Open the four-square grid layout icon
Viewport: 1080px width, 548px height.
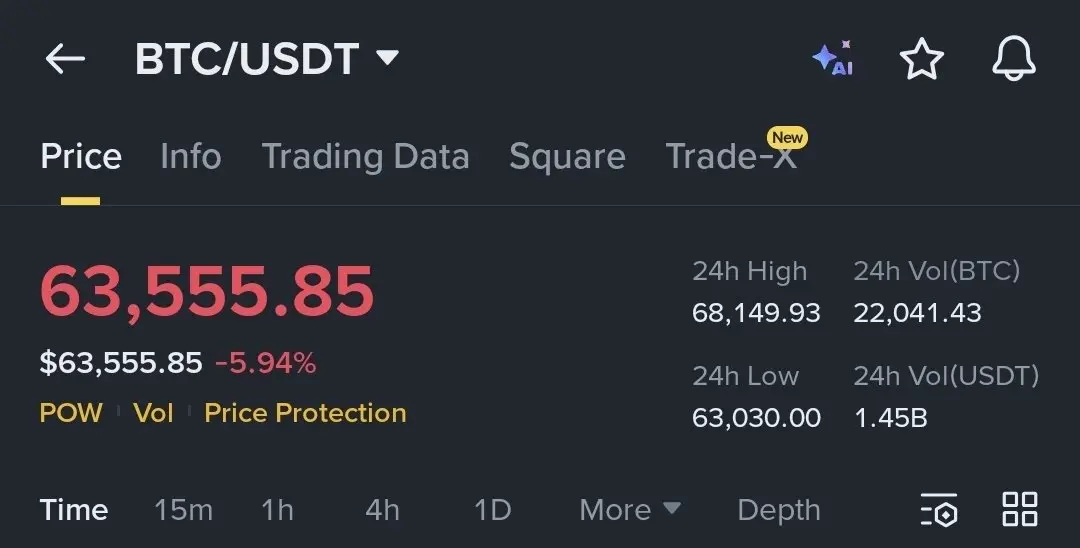pos(1019,509)
